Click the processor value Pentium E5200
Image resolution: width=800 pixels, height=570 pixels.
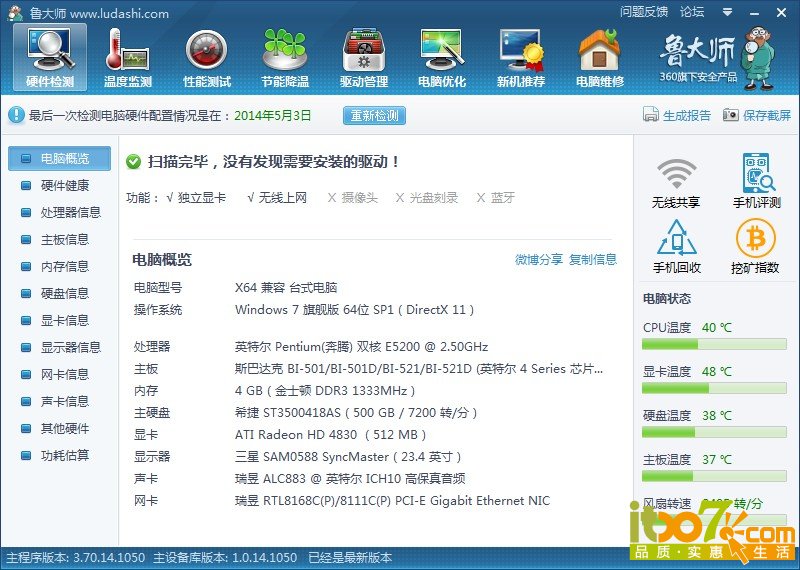pyautogui.click(x=362, y=347)
